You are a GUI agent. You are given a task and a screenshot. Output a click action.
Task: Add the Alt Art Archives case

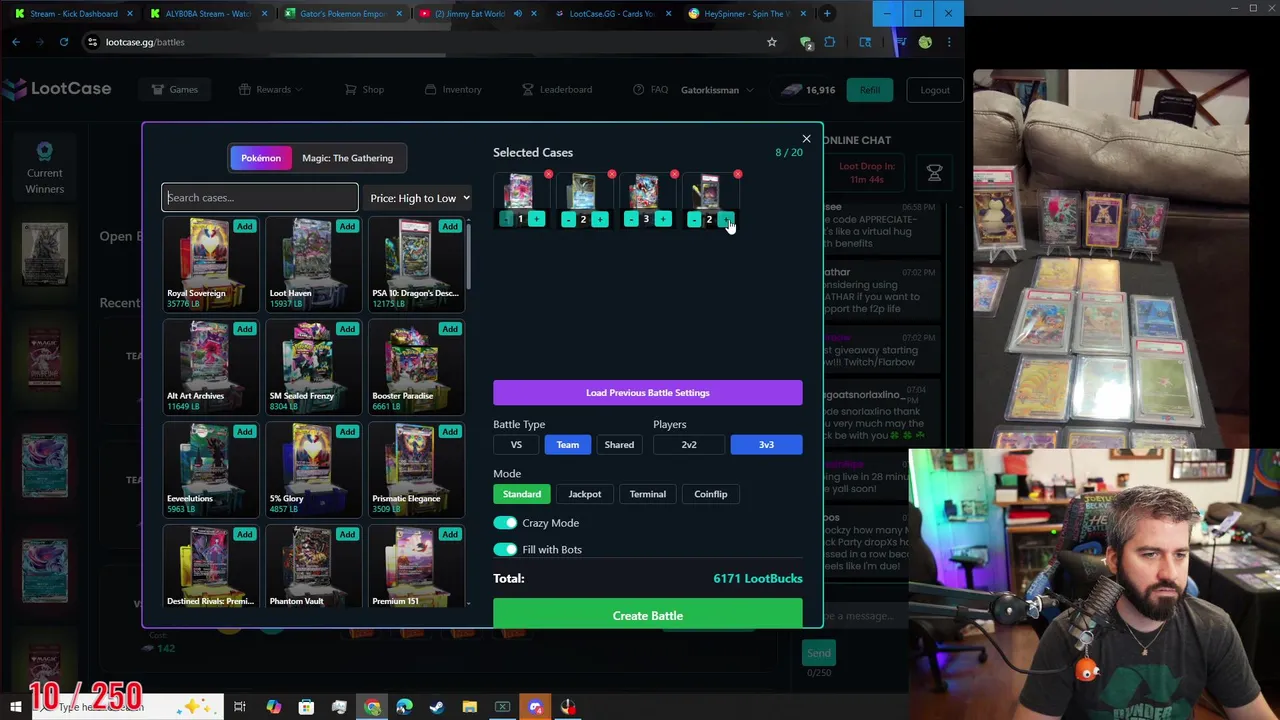point(244,329)
